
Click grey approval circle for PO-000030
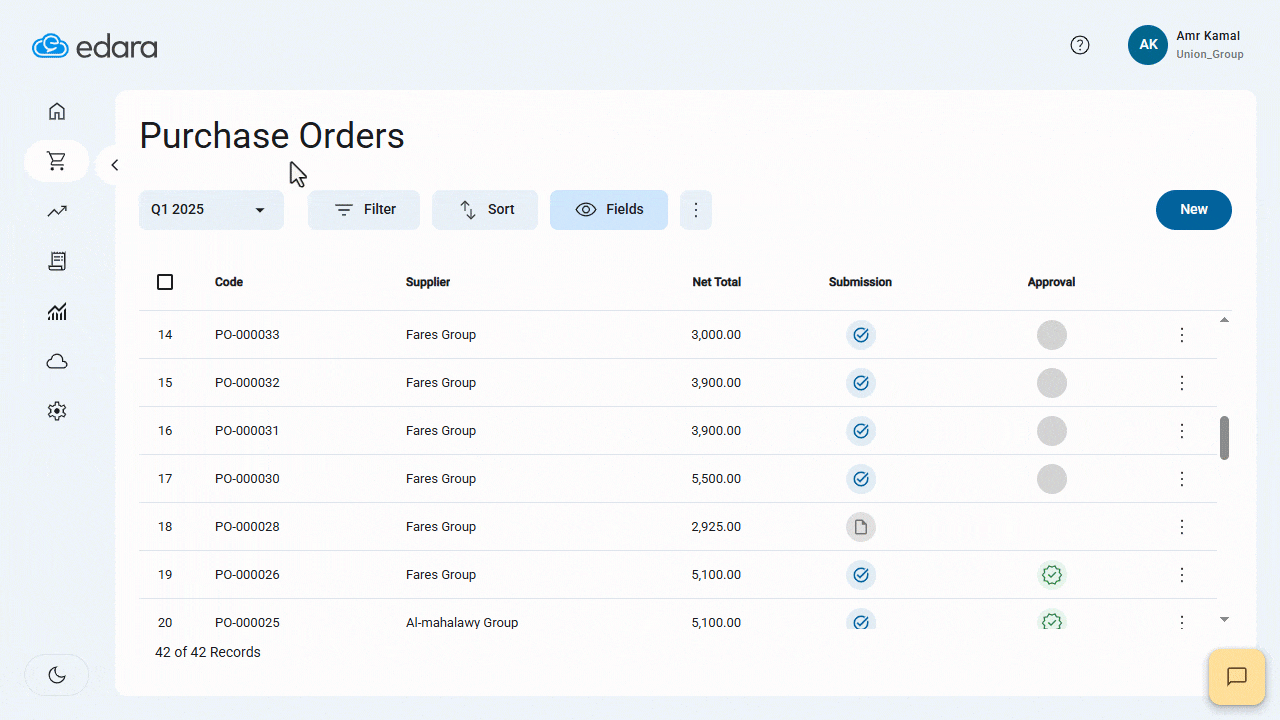1052,479
